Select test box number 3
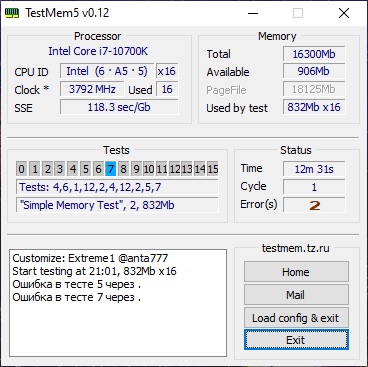This screenshot has height=367, width=368. tap(60, 169)
